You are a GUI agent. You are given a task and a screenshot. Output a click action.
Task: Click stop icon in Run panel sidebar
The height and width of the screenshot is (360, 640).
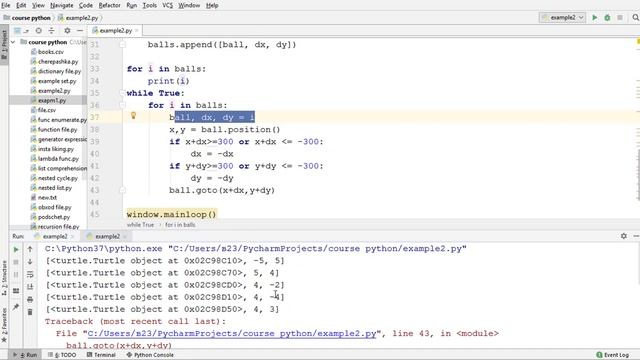tap(16, 262)
